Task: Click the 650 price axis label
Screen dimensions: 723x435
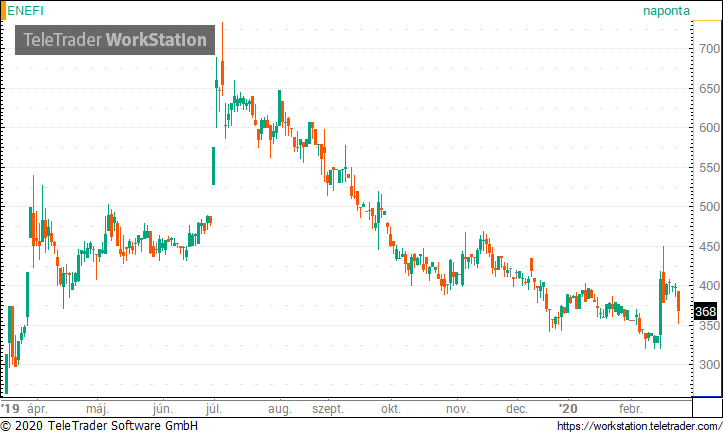Action: click(x=709, y=88)
